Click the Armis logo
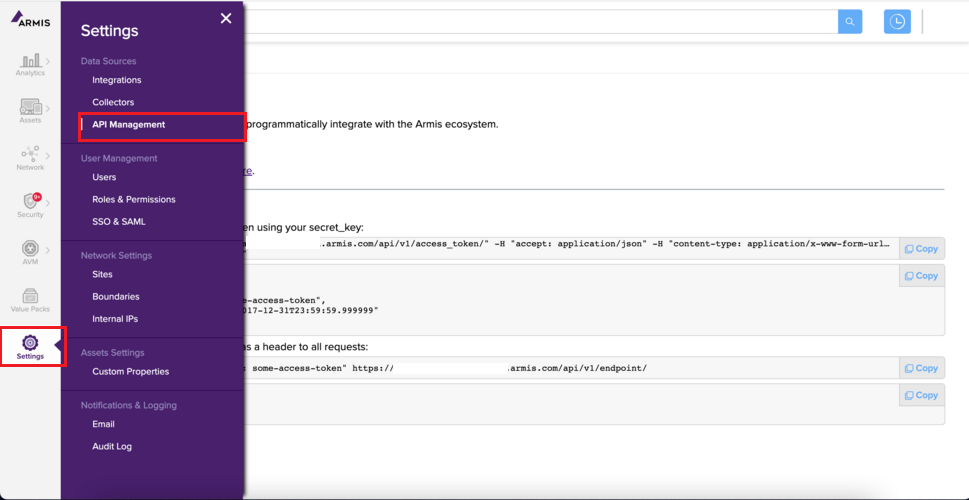Image resolution: width=969 pixels, height=500 pixels. click(30, 20)
